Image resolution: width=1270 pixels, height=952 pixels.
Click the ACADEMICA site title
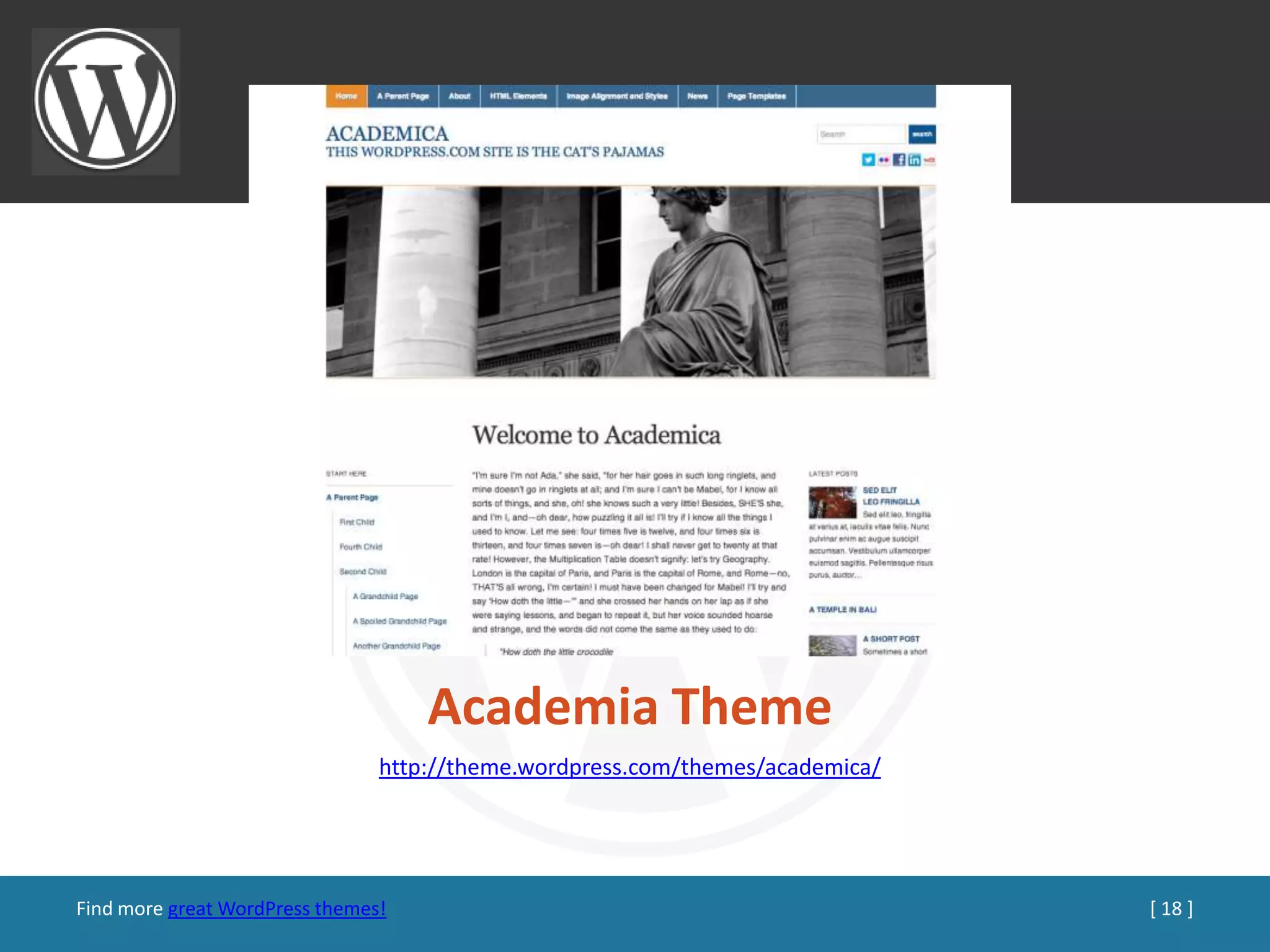tap(387, 133)
